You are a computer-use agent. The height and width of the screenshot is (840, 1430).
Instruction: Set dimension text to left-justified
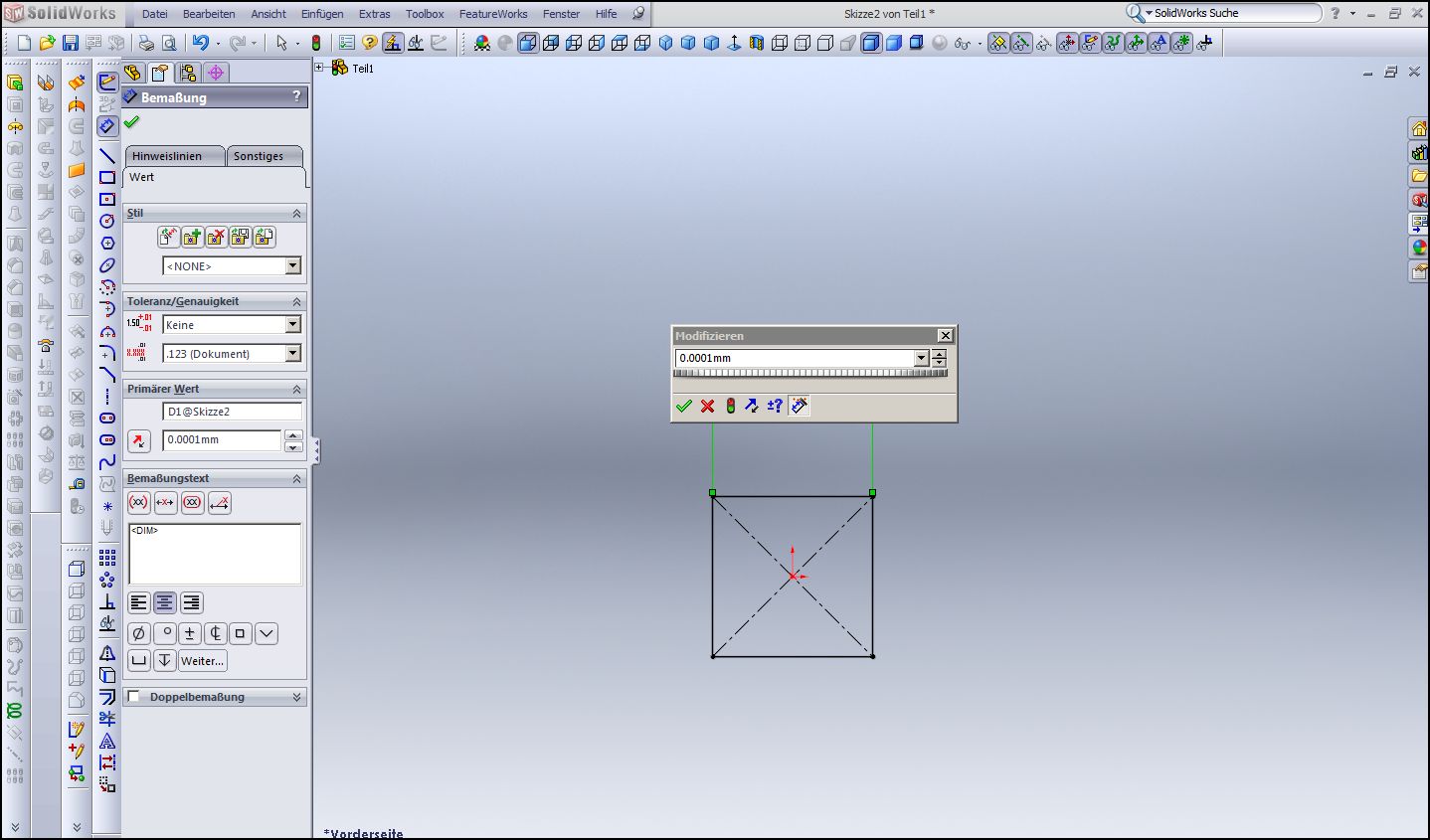coord(138,602)
